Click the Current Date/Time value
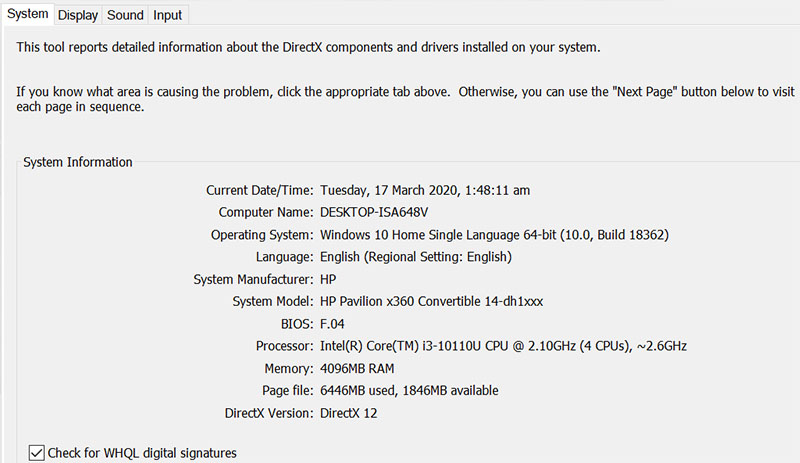This screenshot has height=463, width=800. coord(424,190)
